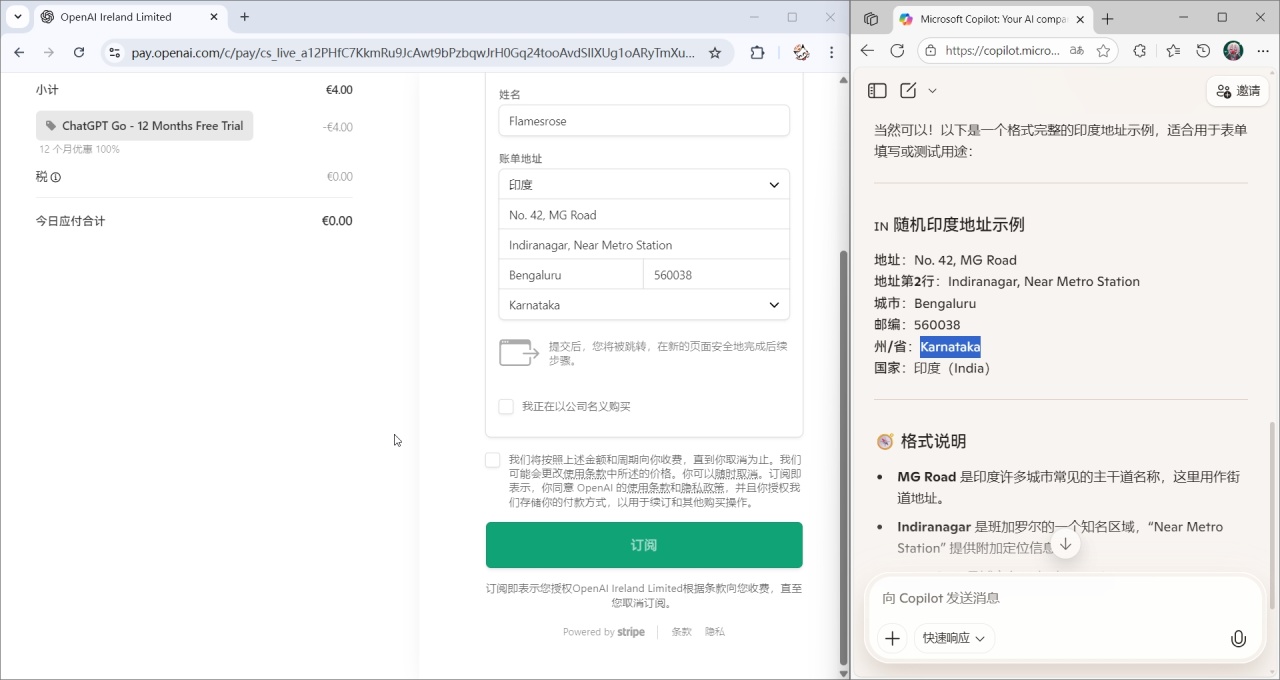Screen dimensions: 1280x680
Task: Open Stripe 条款 link
Action: tap(681, 632)
